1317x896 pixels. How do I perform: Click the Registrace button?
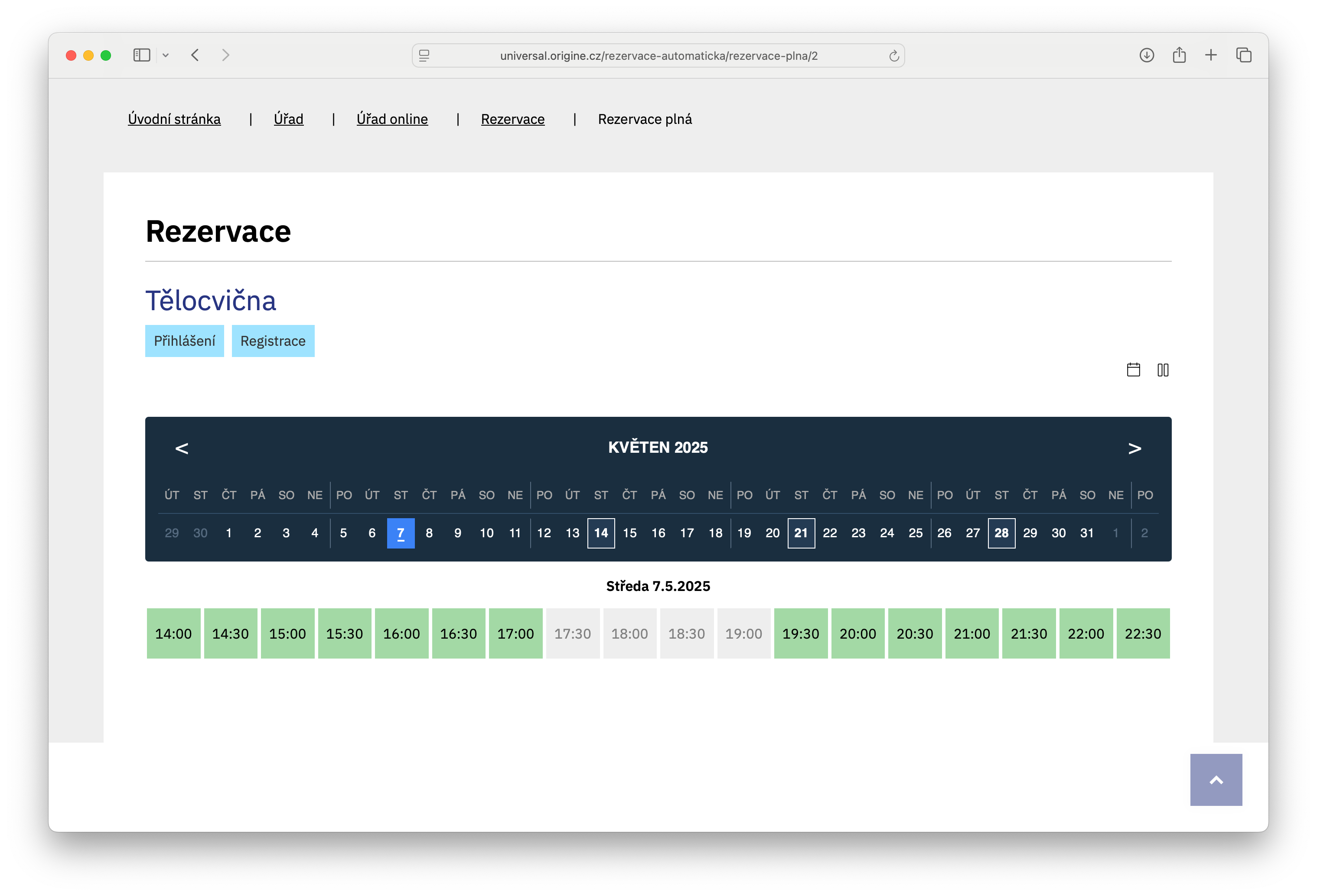(x=273, y=341)
